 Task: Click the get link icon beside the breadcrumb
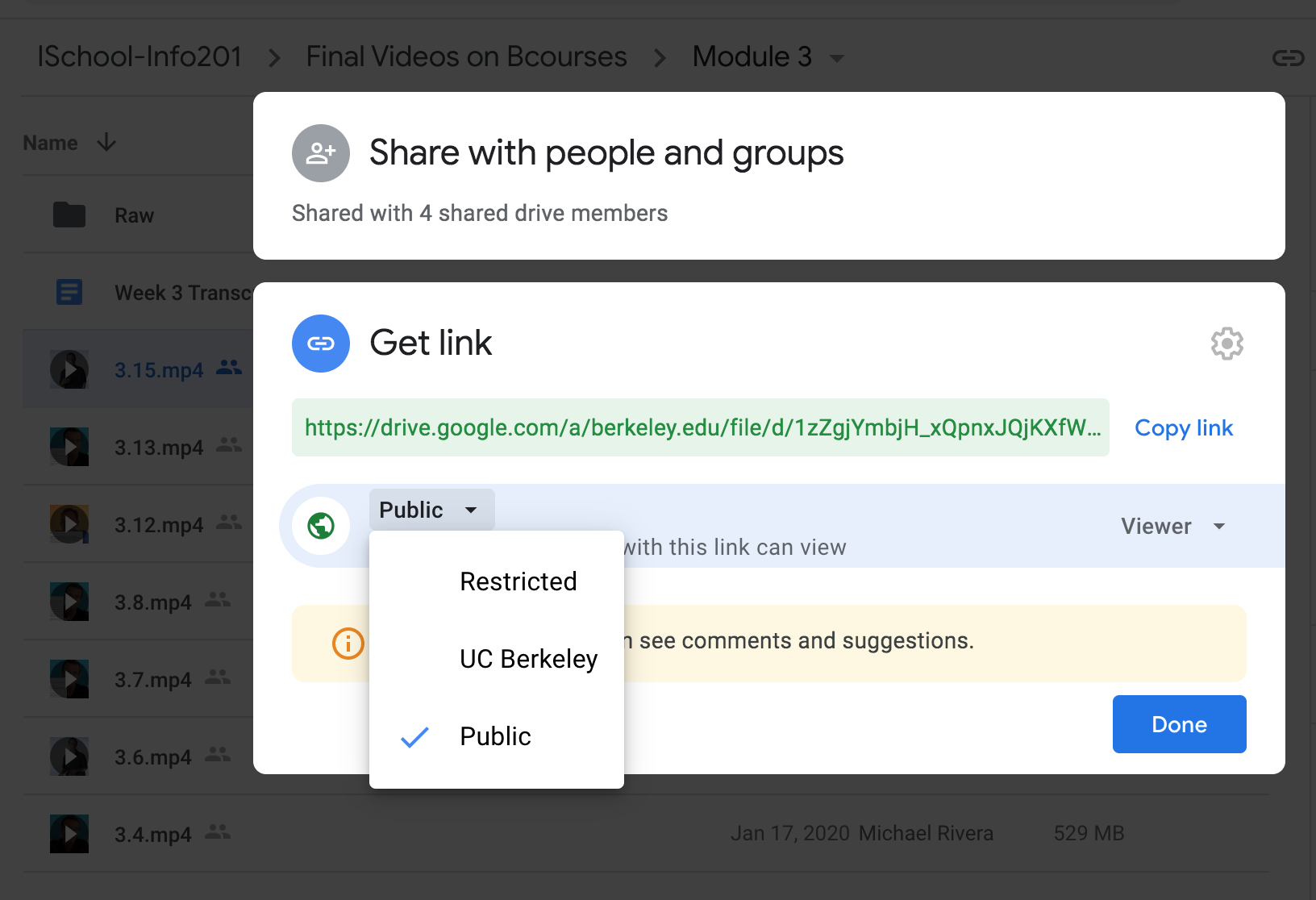pyautogui.click(x=1288, y=58)
